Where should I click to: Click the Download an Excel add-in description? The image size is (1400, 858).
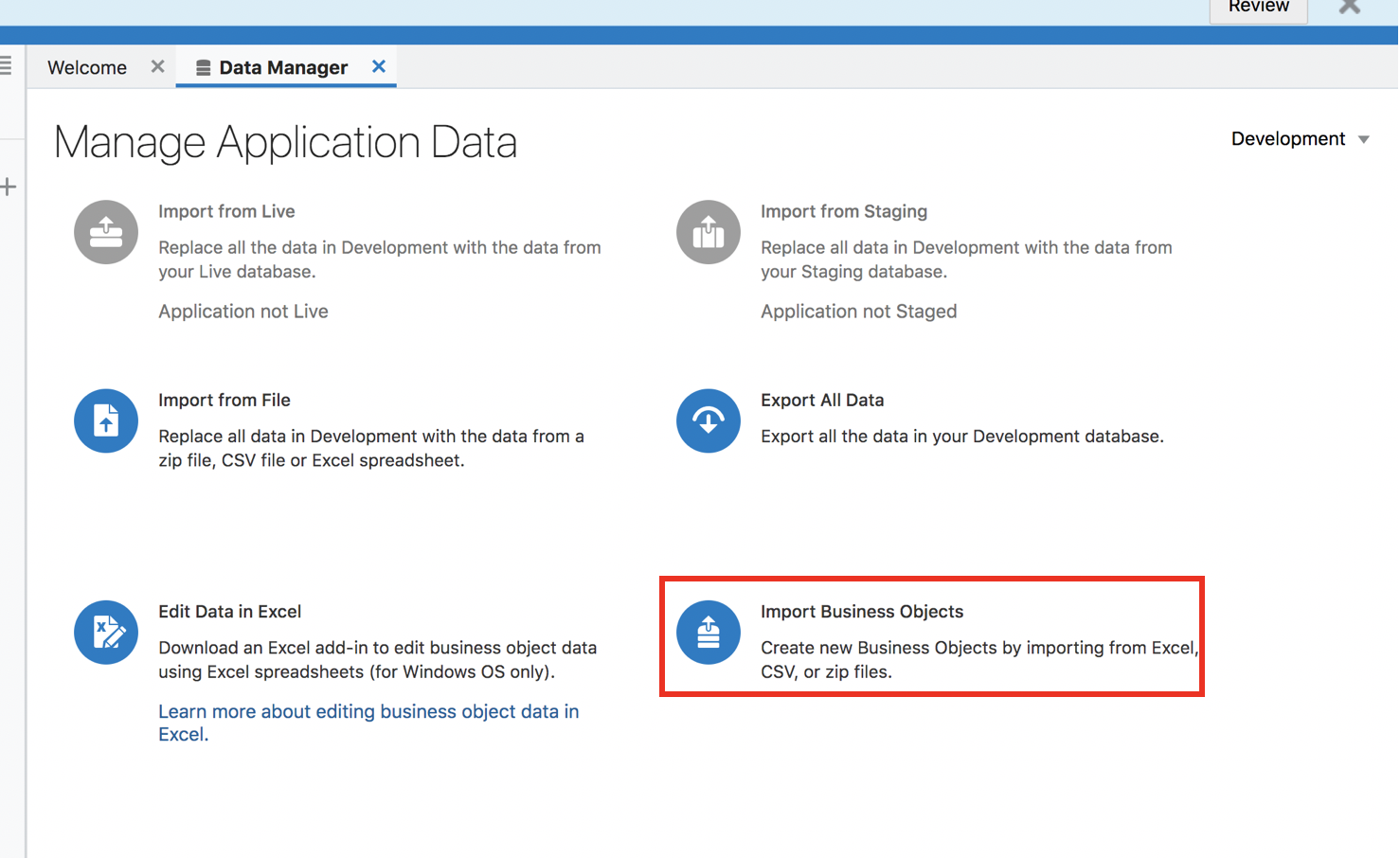pos(378,659)
